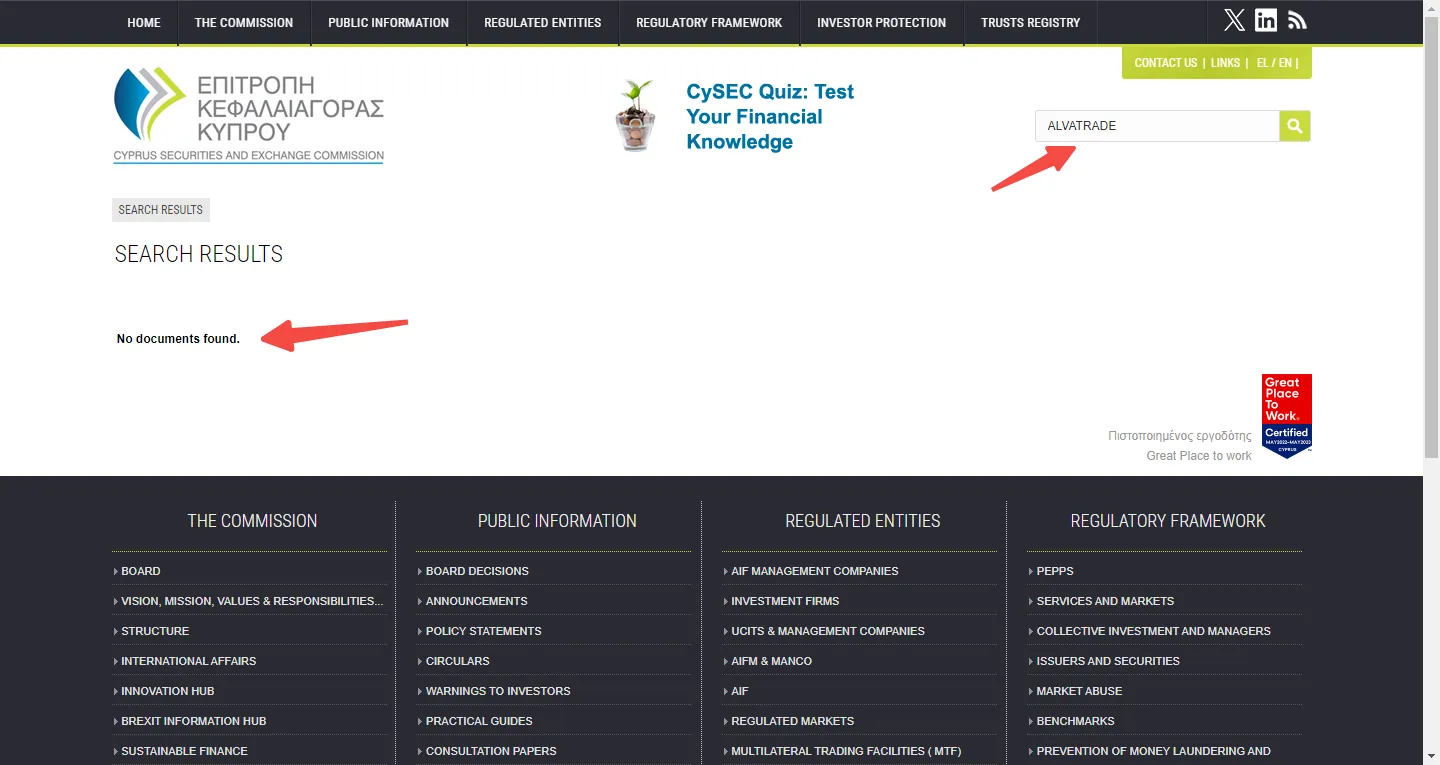Open the X (Twitter) social icon
This screenshot has width=1440, height=765.
(x=1234, y=20)
